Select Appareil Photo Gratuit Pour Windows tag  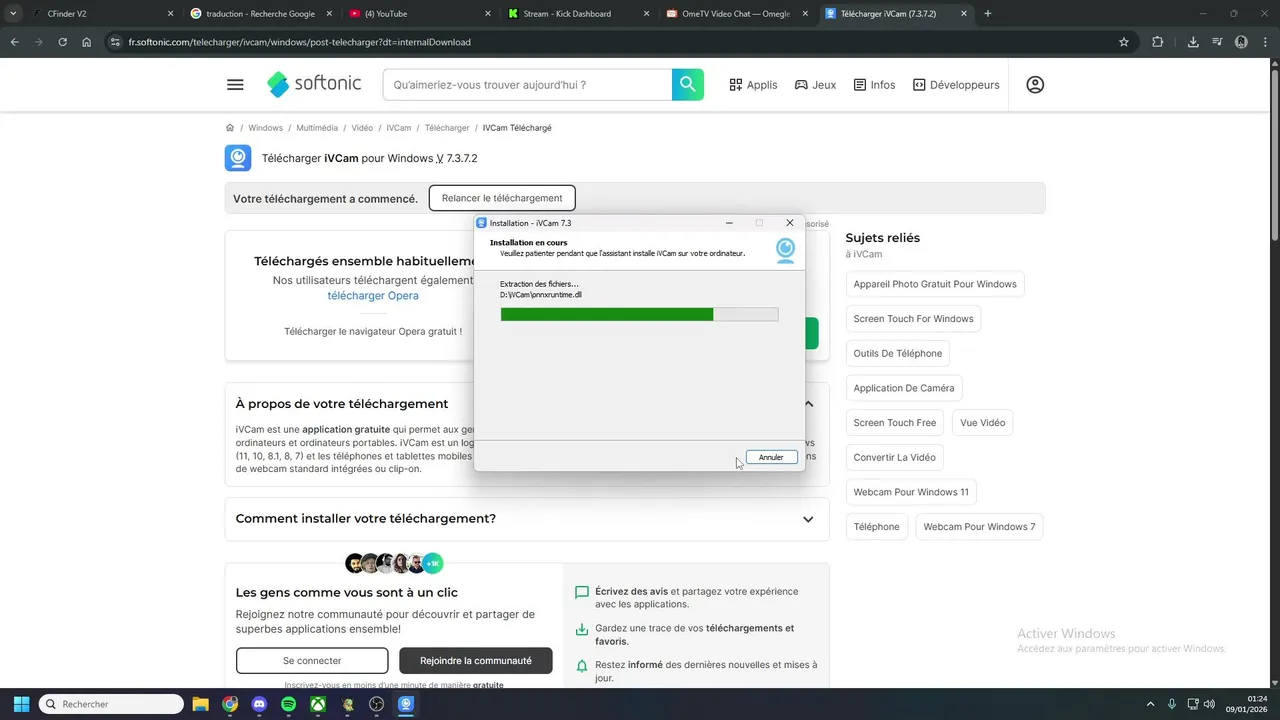click(935, 284)
